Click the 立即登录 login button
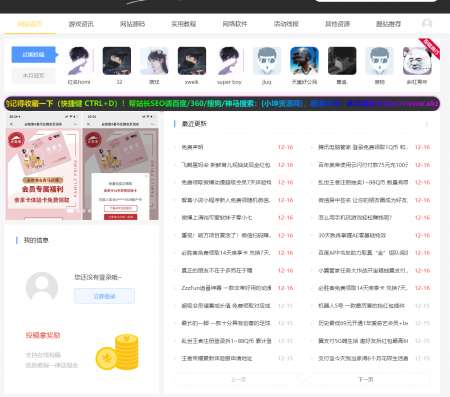The width and height of the screenshot is (450, 397). tap(104, 296)
